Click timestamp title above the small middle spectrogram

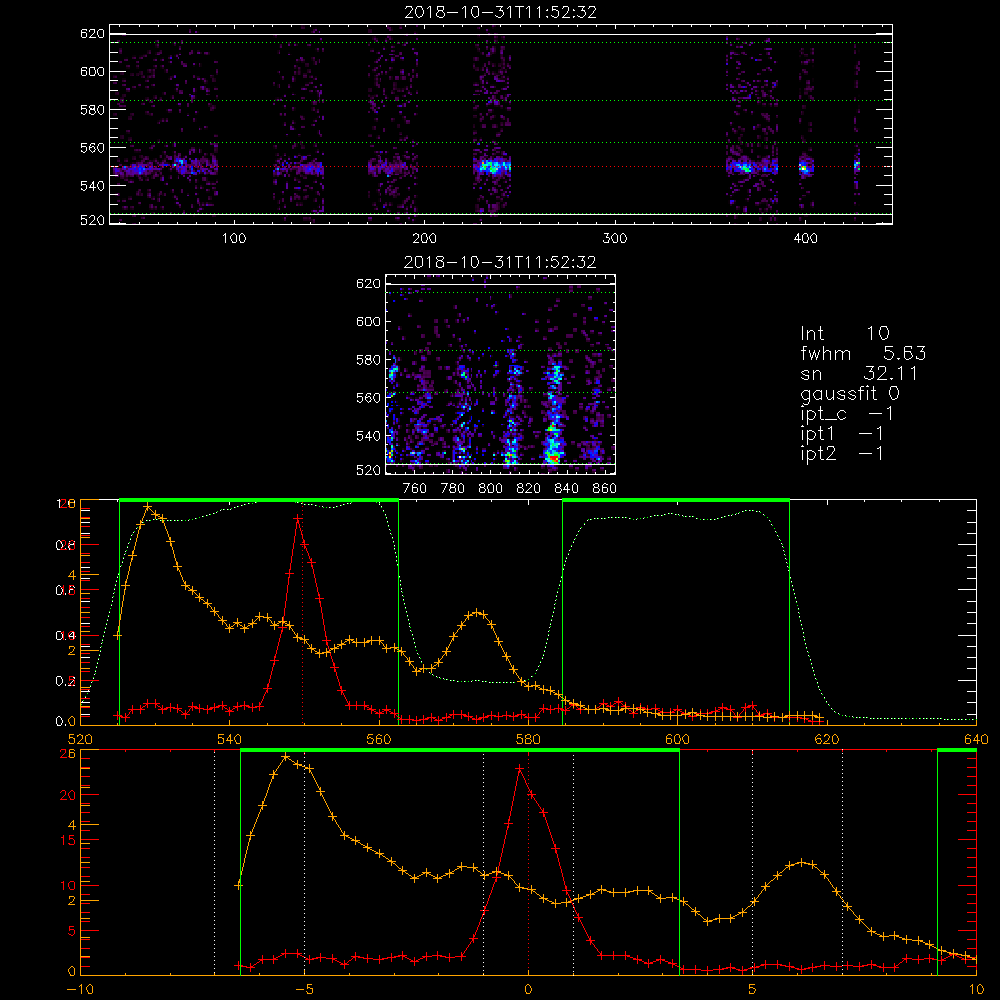(x=500, y=262)
